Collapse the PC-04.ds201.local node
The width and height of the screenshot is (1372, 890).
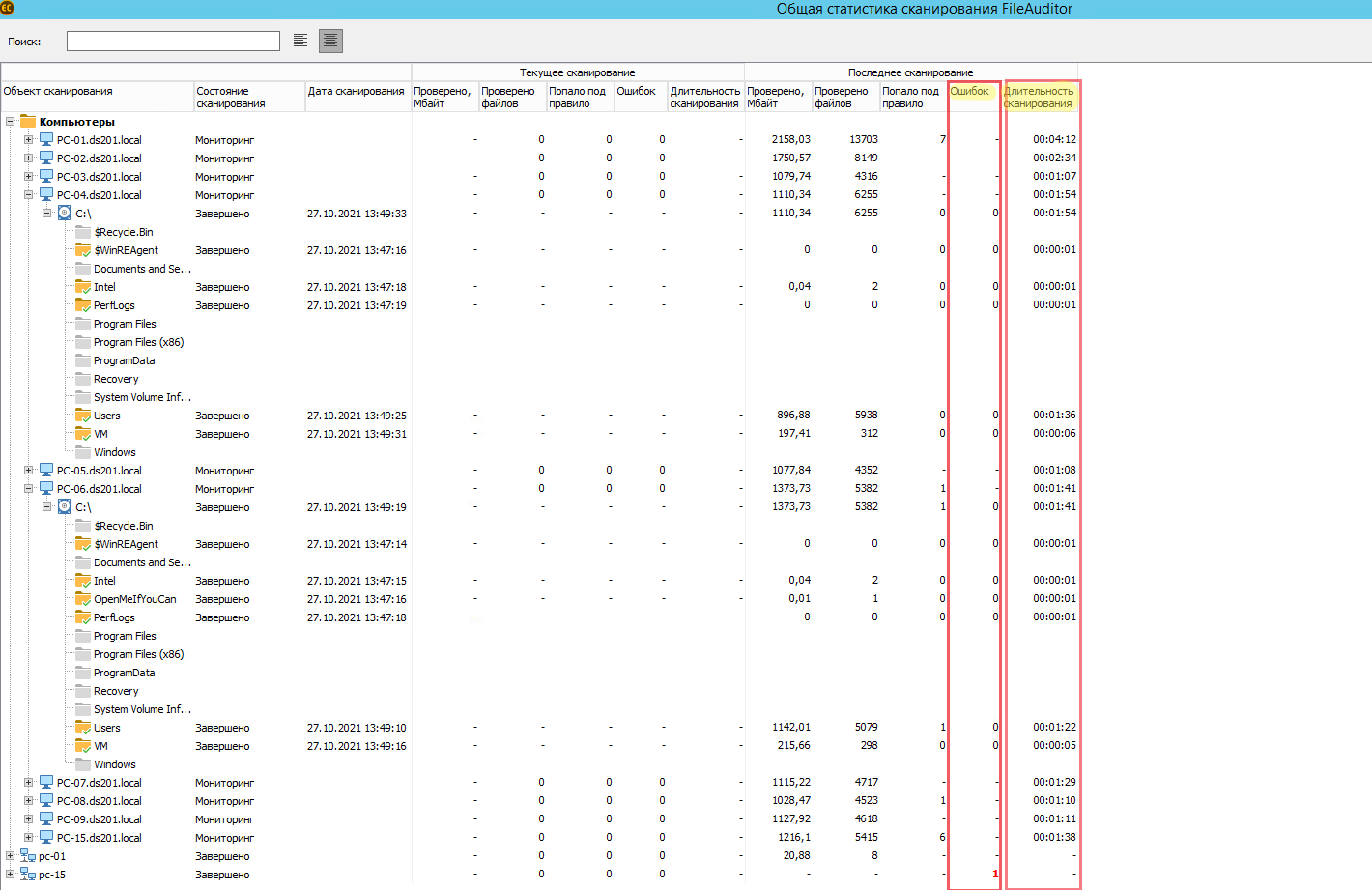click(28, 195)
